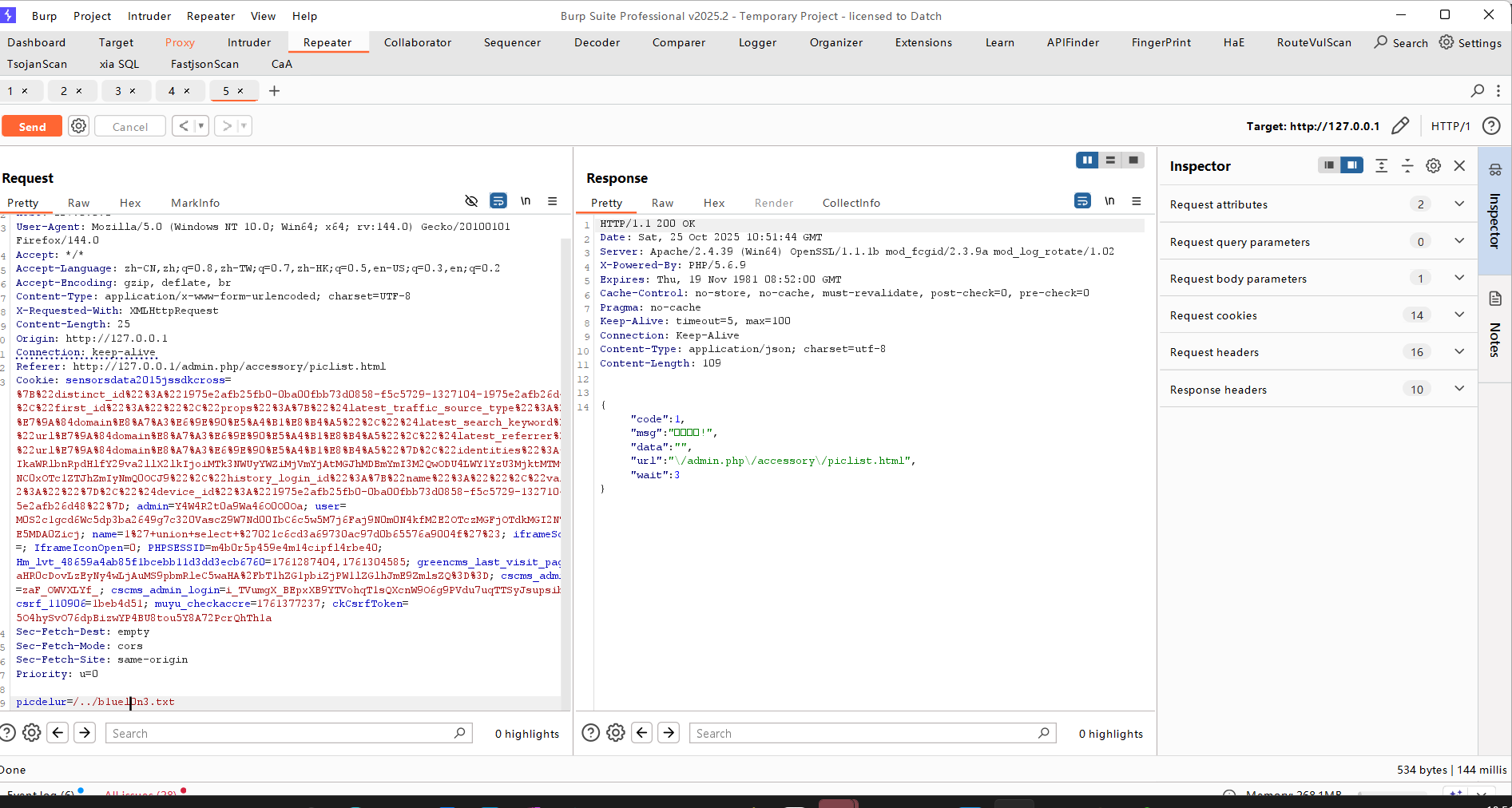Viewport: 1512px width, 808px height.
Task: Open the Hex tab in Response
Action: (x=713, y=203)
